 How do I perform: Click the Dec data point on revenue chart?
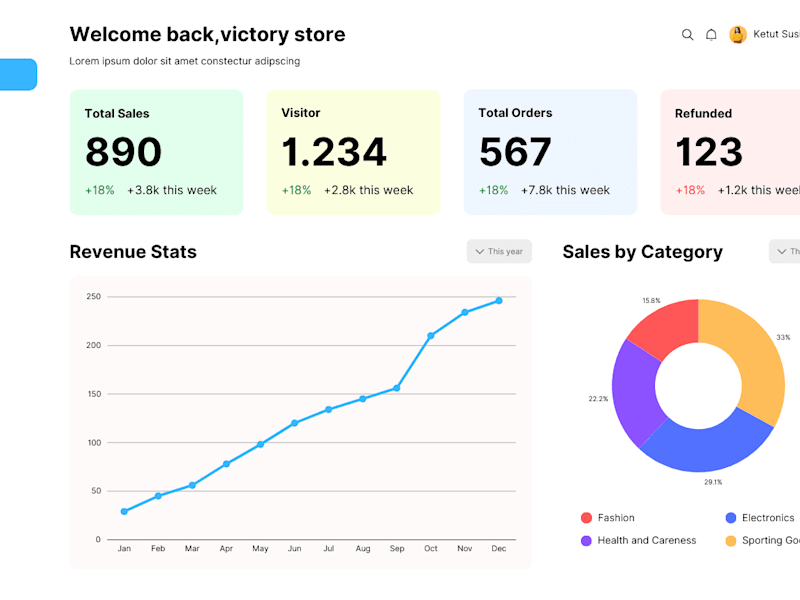coord(499,301)
